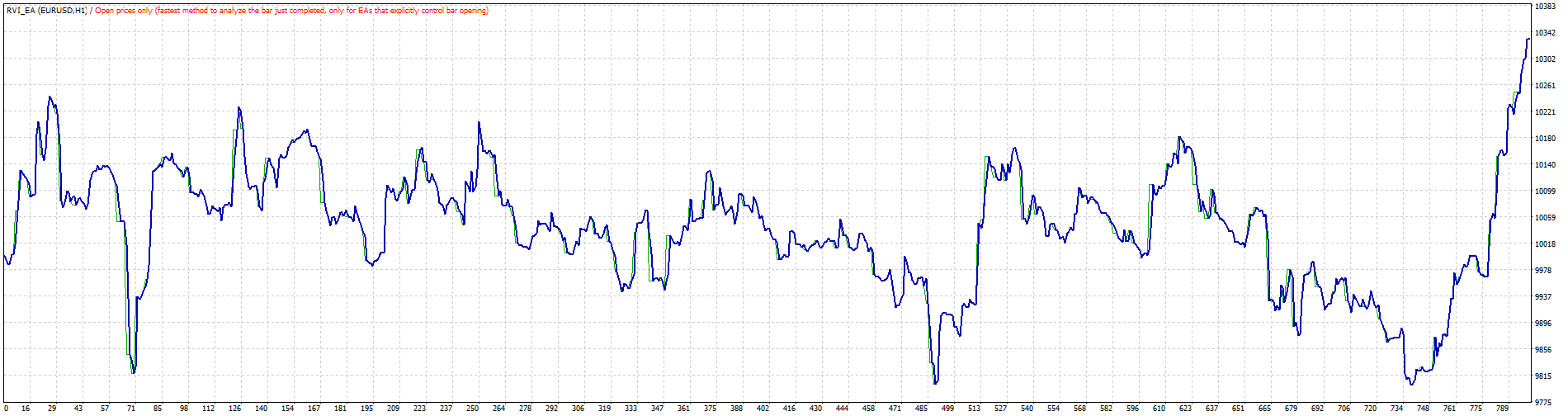Click trade number 16 on the horizontal axis
The width and height of the screenshot is (1568, 416).
pos(26,409)
